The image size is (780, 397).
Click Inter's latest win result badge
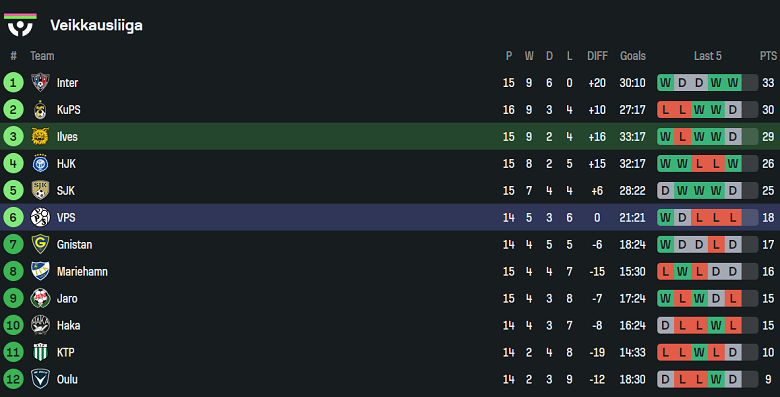[x=733, y=83]
